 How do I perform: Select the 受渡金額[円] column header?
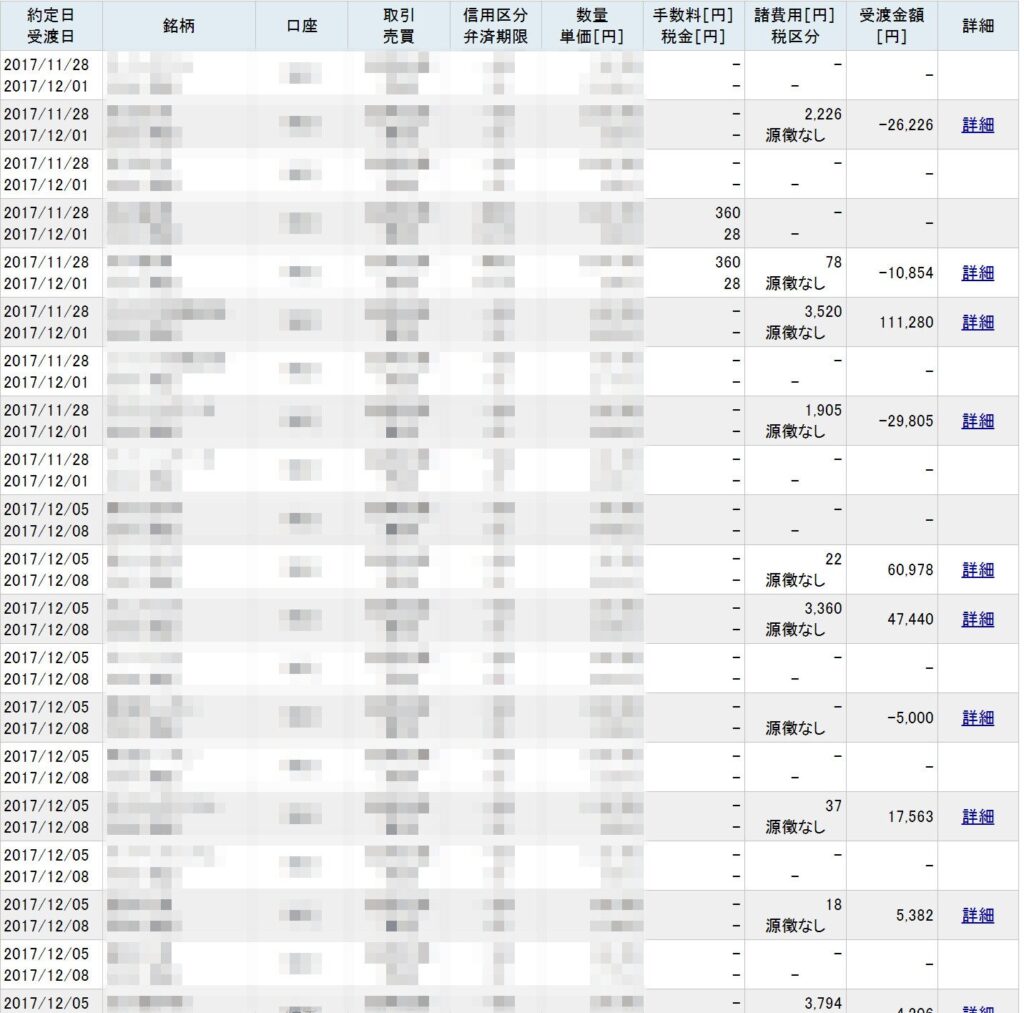[892, 26]
